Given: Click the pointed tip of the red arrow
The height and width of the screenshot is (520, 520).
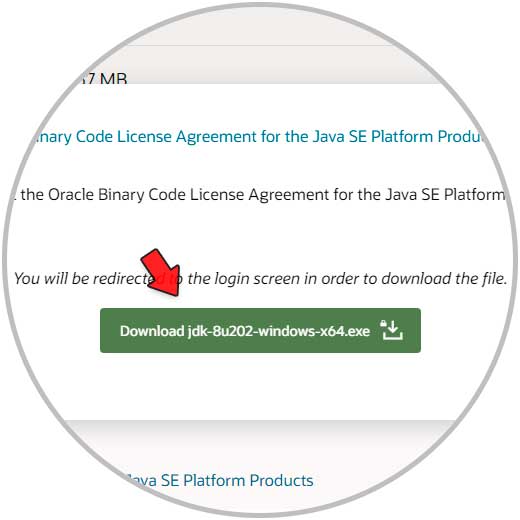Looking at the screenshot, I should (x=177, y=293).
